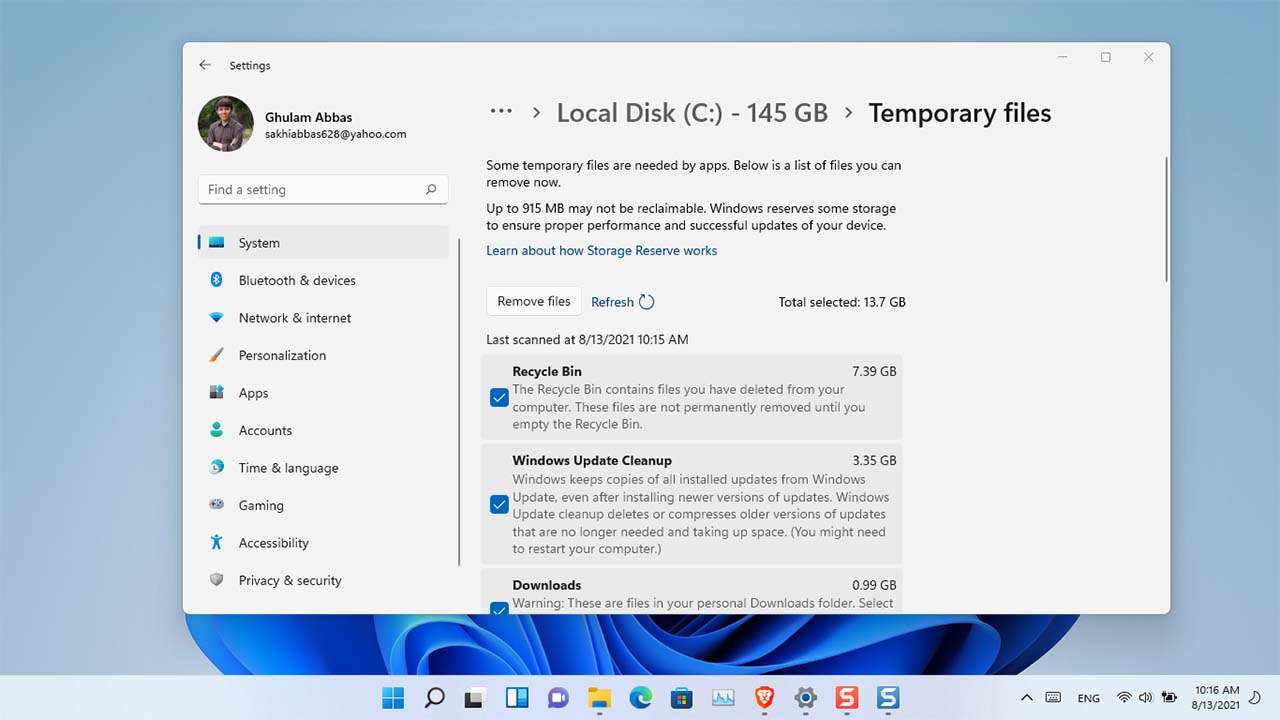Show hidden system tray icons

pyautogui.click(x=1026, y=698)
